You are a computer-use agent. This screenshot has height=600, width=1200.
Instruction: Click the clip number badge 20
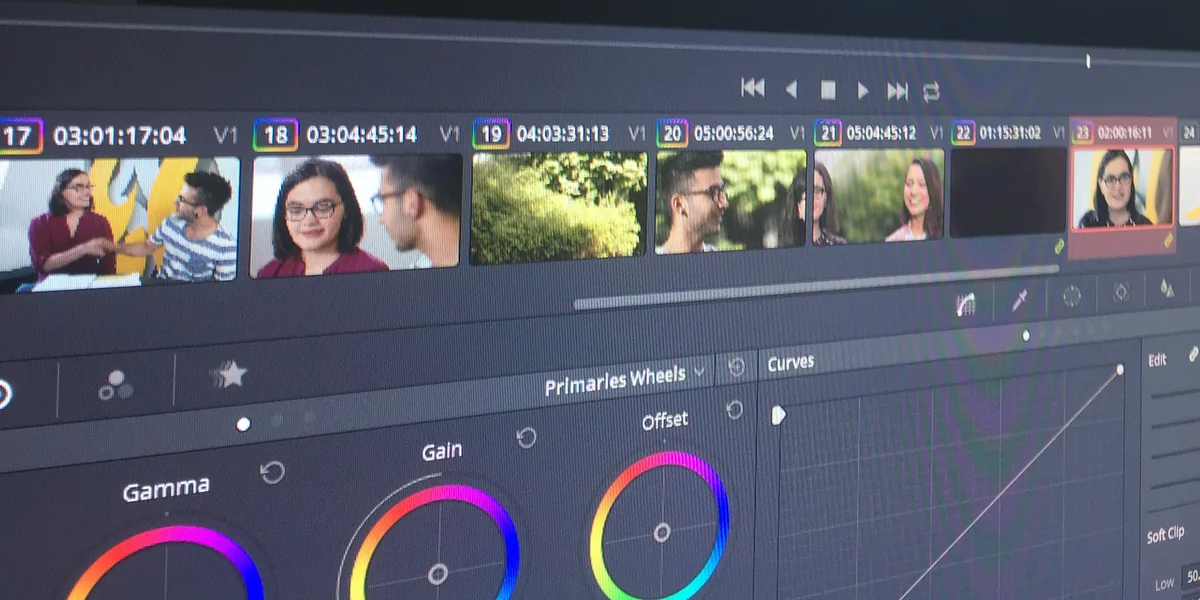coord(673,133)
